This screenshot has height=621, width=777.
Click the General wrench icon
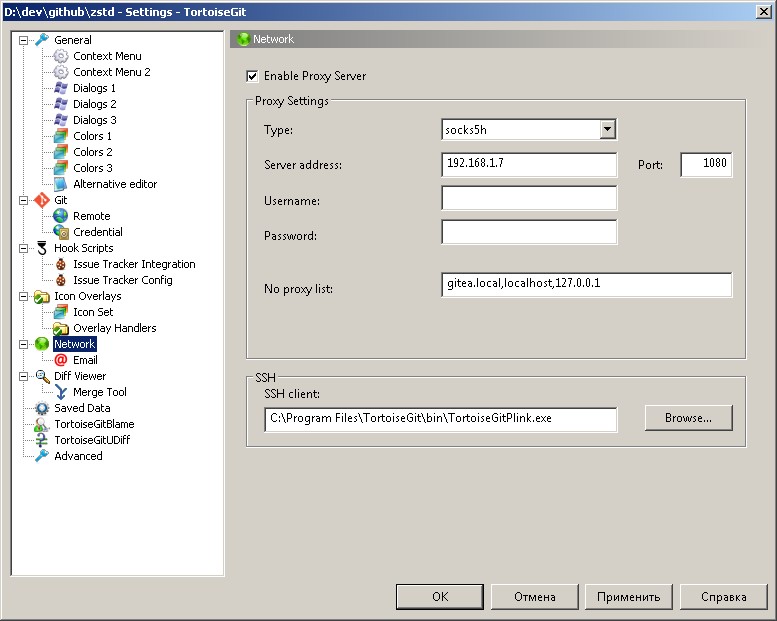pos(42,40)
